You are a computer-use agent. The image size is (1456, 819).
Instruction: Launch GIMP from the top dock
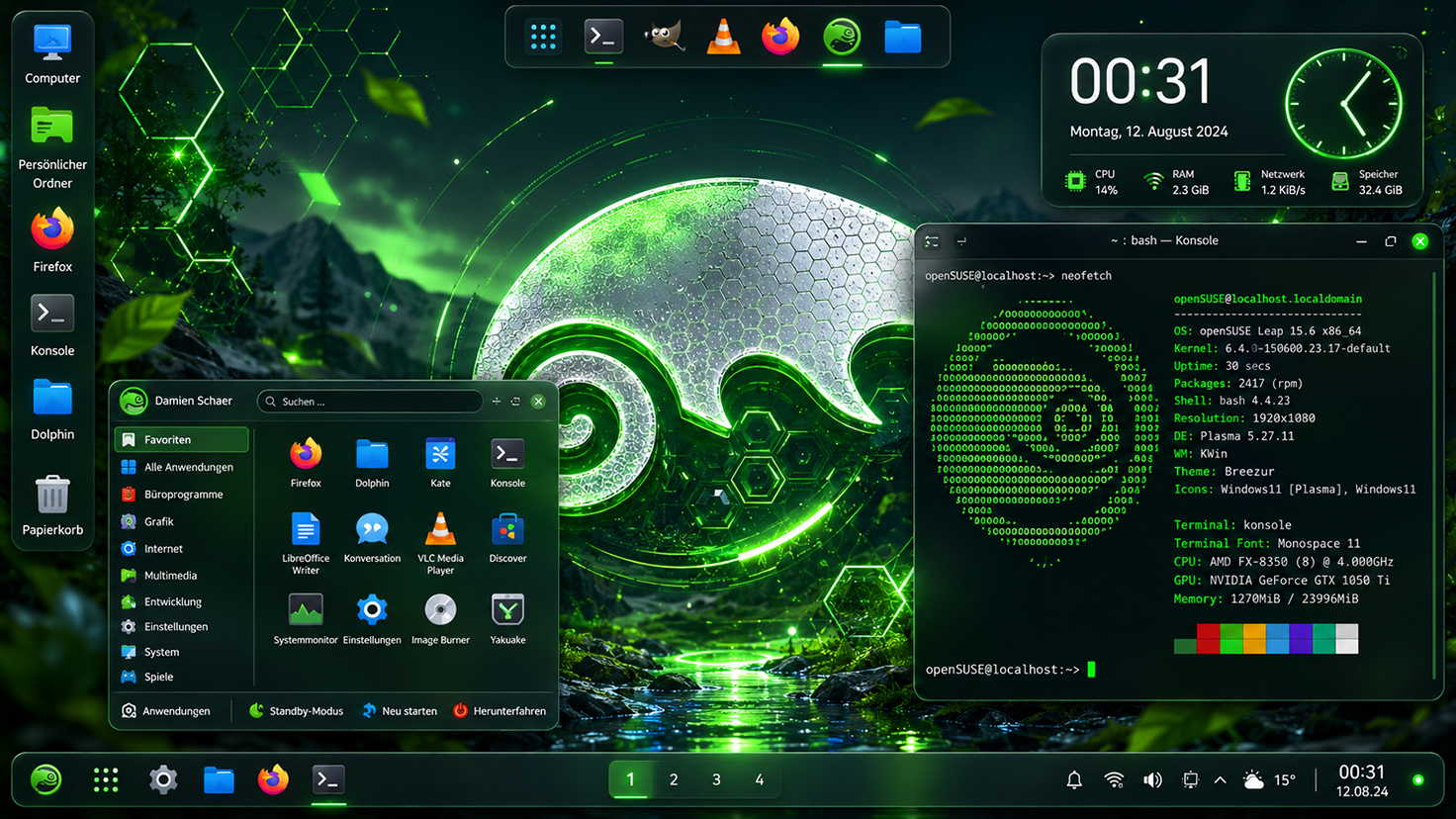pyautogui.click(x=664, y=38)
